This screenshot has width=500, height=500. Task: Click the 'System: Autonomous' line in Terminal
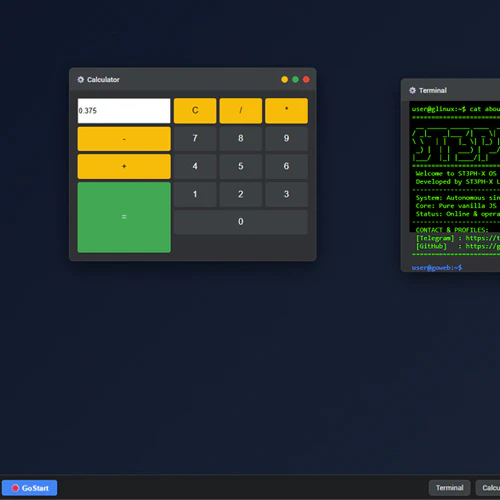(458, 198)
